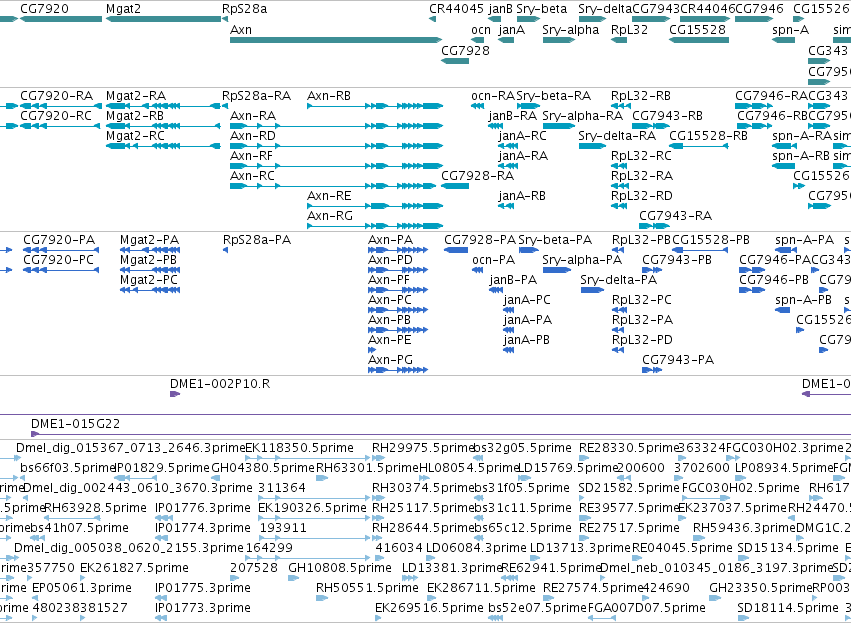Viewport: 851px width, 623px height.
Task: Select the spn-A-PB protein label
Action: click(x=803, y=300)
